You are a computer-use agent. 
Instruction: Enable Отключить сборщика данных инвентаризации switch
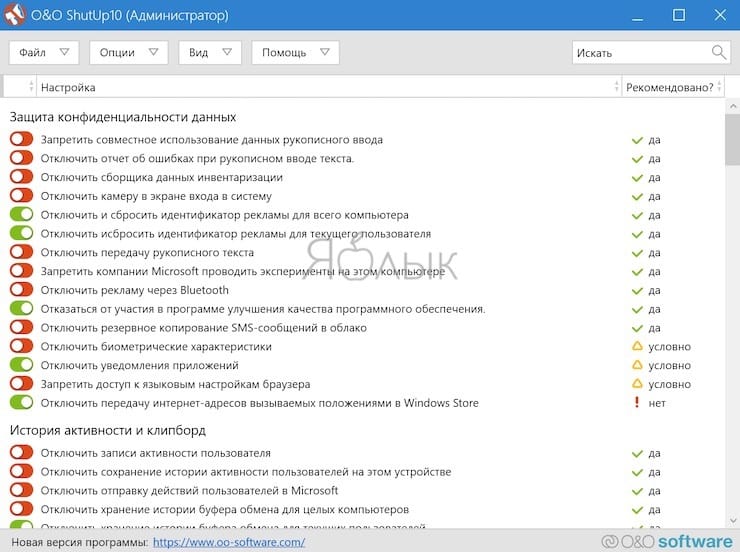(21, 177)
